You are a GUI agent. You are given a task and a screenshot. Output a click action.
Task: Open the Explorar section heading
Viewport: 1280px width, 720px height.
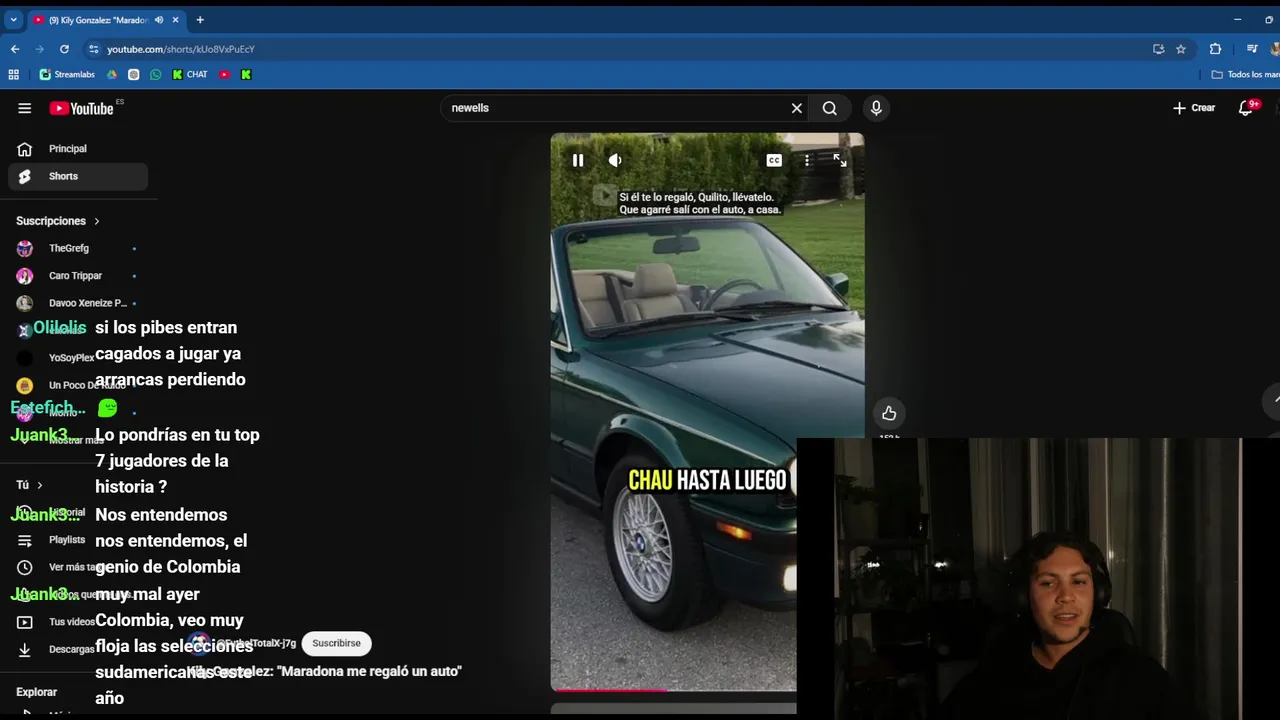pyautogui.click(x=37, y=692)
